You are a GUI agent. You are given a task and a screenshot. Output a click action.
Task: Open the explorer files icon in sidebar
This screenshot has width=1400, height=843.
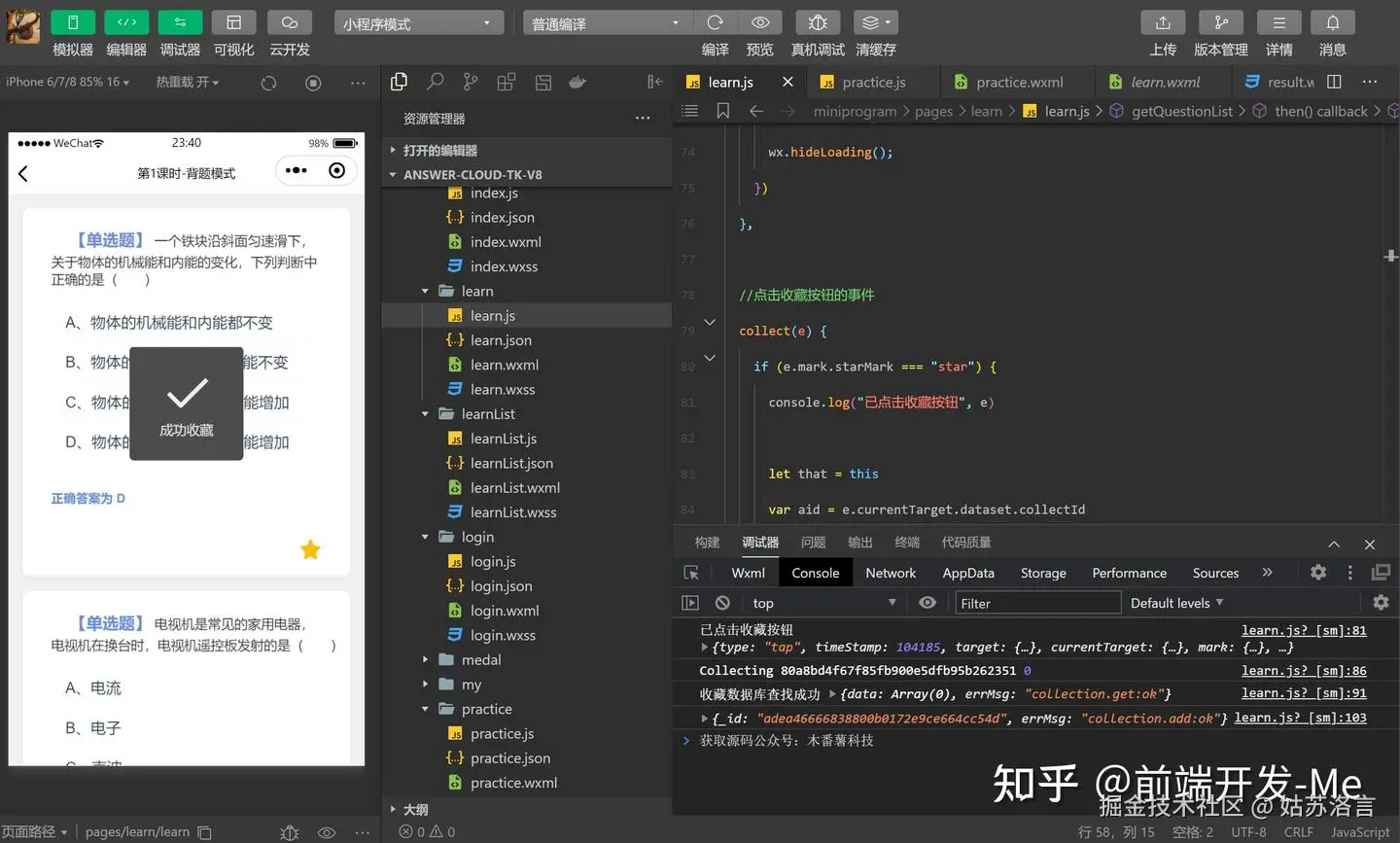pos(399,83)
